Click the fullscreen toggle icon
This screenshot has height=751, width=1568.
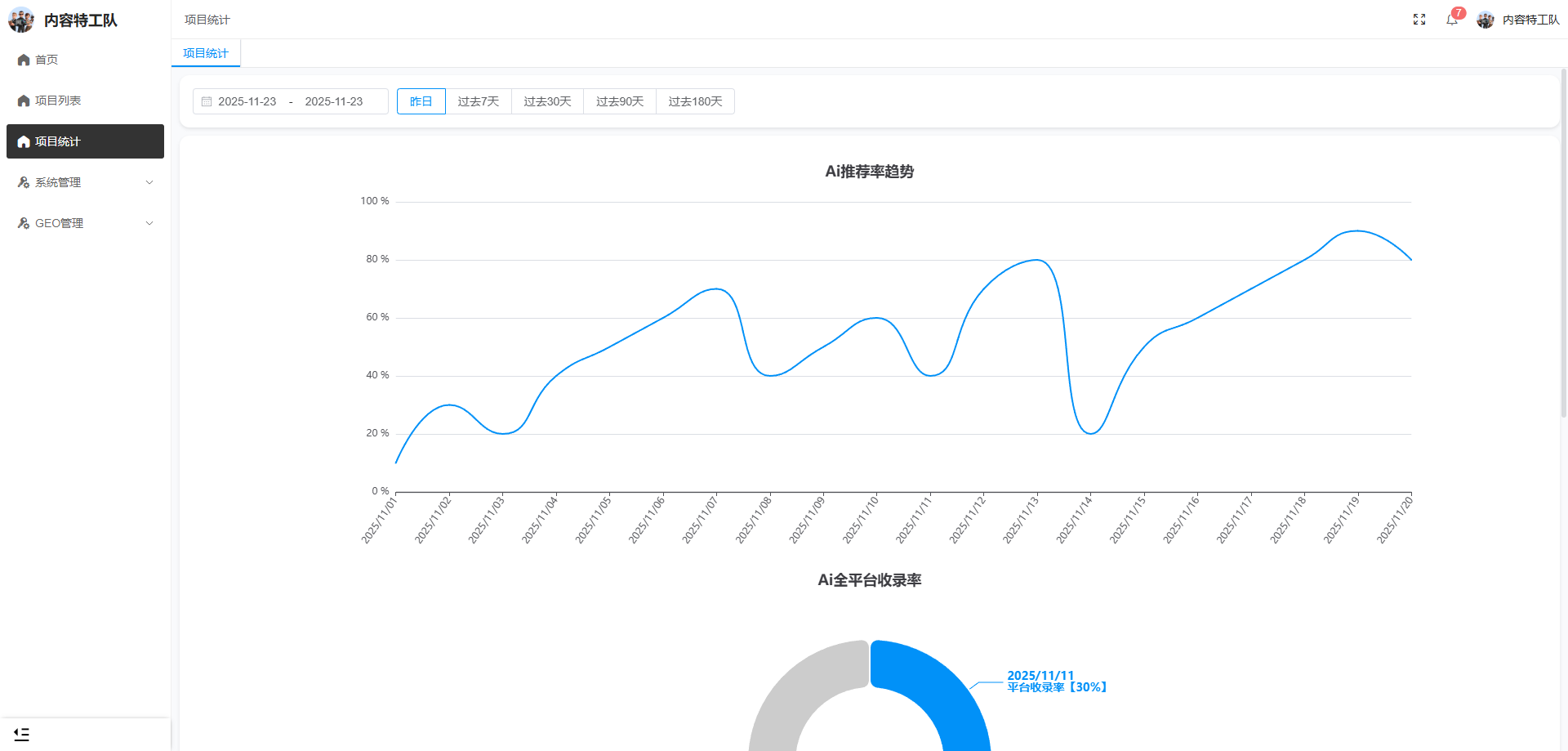(1419, 20)
